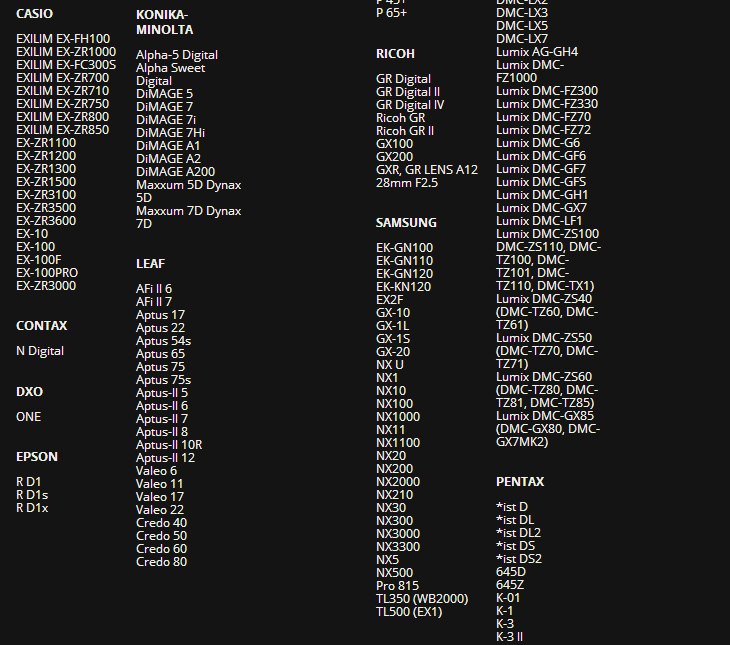Viewport: 730px width, 645px height.
Task: Click the KONIKA-MINOLTA heading
Action: (x=164, y=22)
